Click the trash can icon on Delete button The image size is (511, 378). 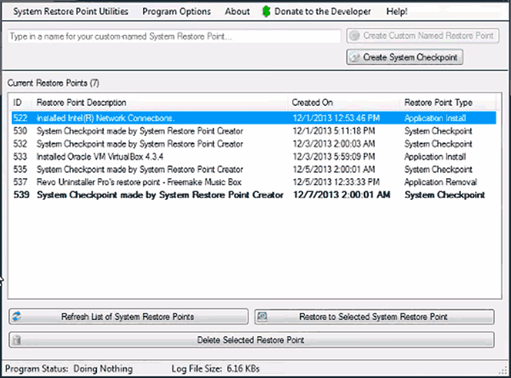coord(17,340)
